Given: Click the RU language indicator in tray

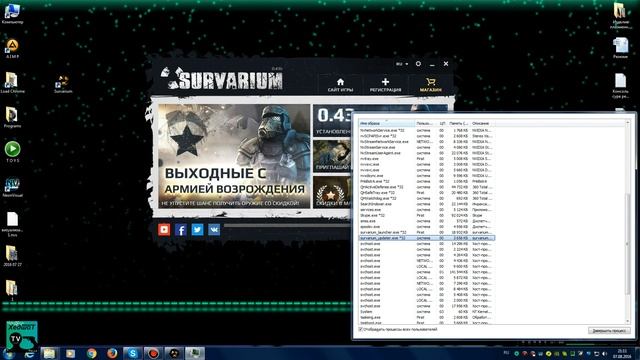Looking at the screenshot, I should pyautogui.click(x=507, y=353).
